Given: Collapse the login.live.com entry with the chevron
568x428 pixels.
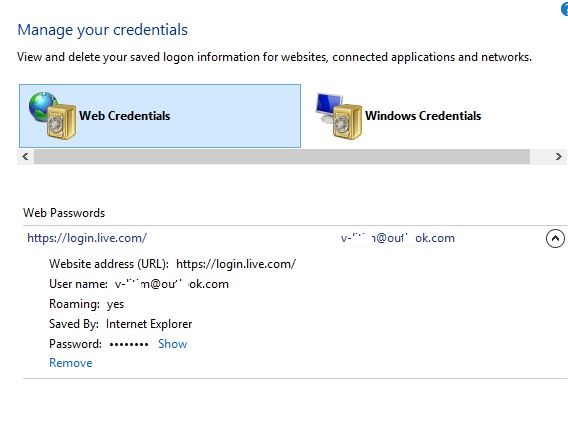Looking at the screenshot, I should pos(555,239).
